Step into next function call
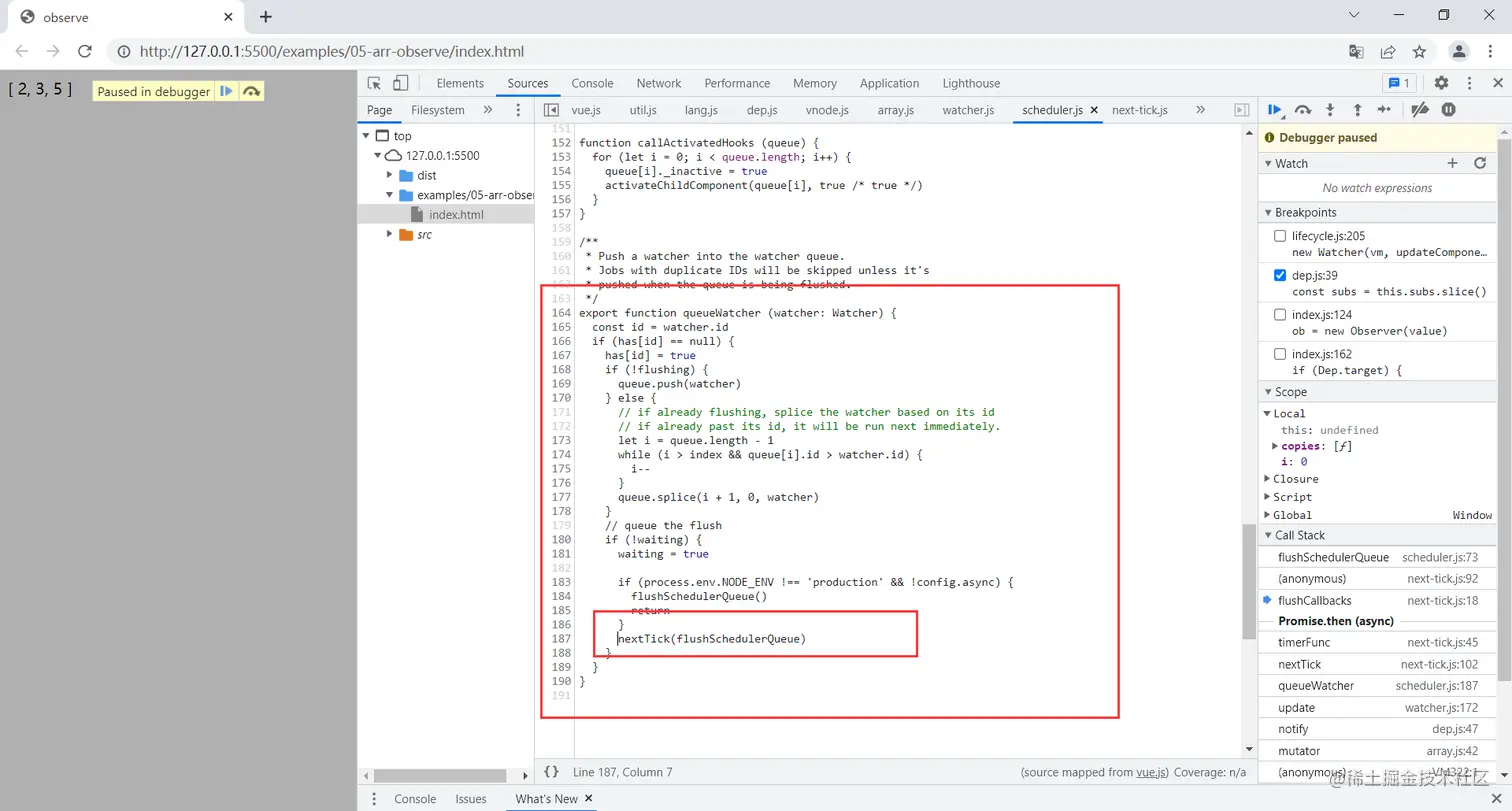The height and width of the screenshot is (811, 1512). click(x=1330, y=110)
